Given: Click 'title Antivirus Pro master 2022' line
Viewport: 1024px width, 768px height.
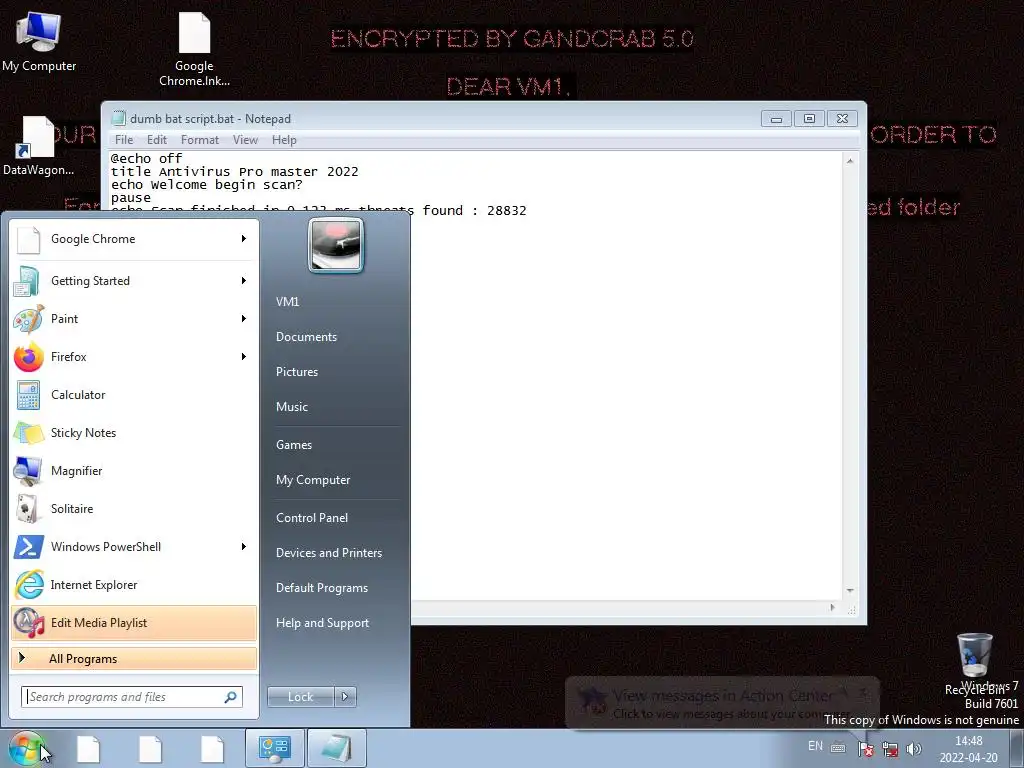Looking at the screenshot, I should 234,172.
